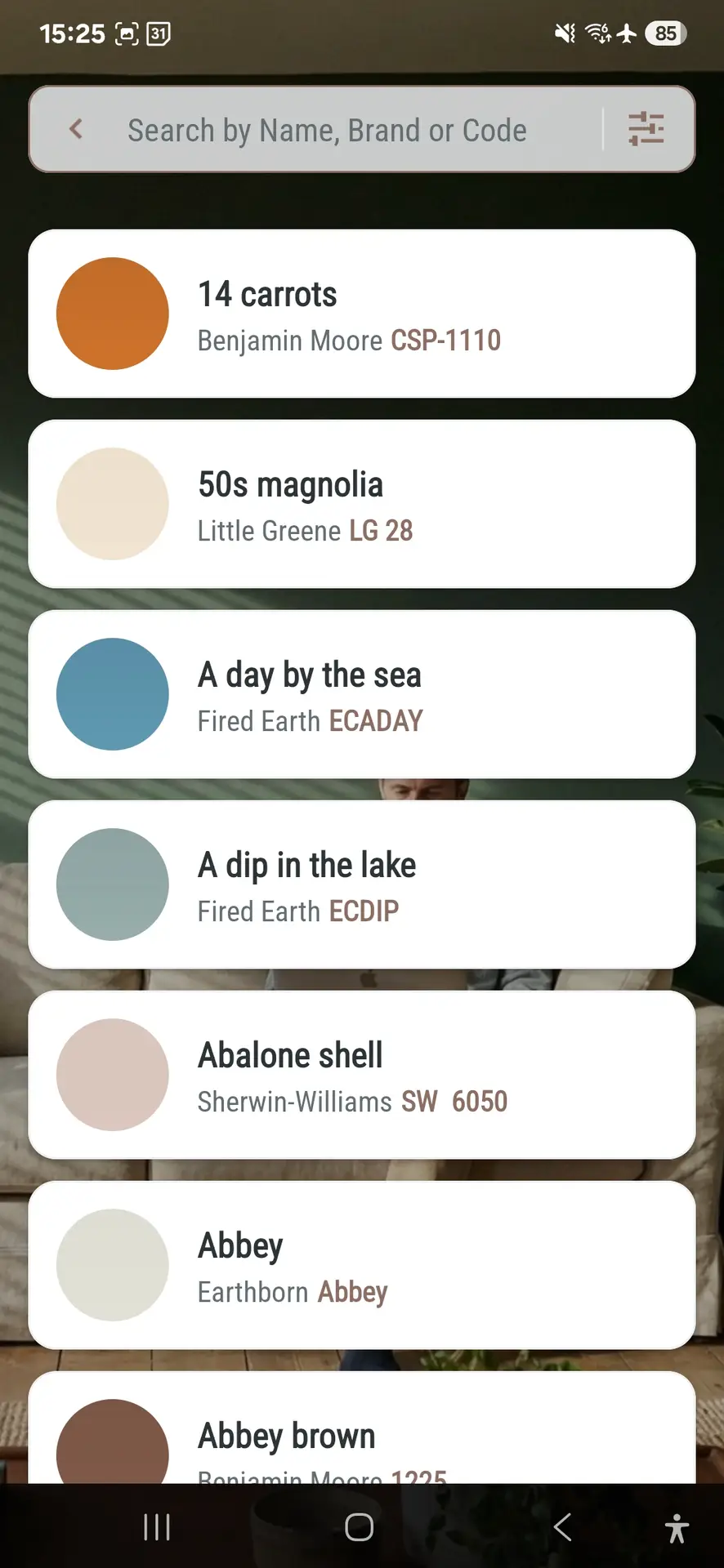The image size is (724, 1568).
Task: Tap the A day by the sea blue swatch
Action: [x=113, y=694]
